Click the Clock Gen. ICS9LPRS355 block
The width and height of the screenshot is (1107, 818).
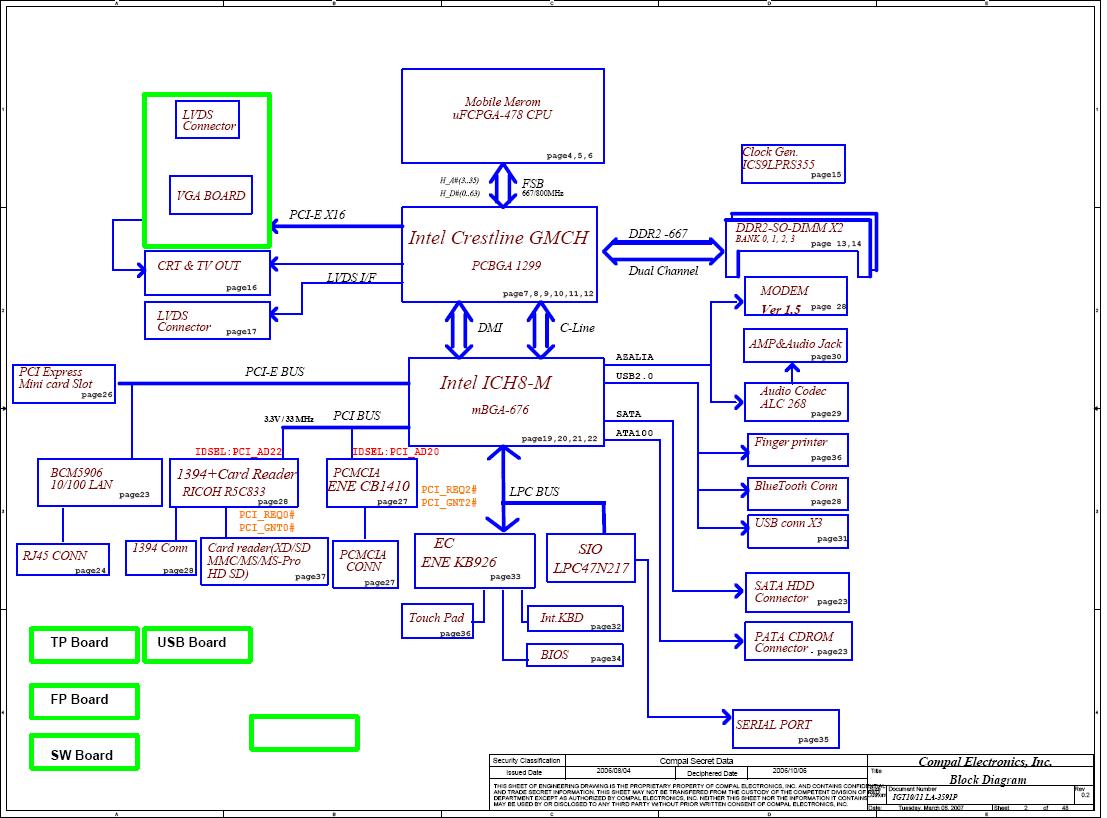click(793, 164)
